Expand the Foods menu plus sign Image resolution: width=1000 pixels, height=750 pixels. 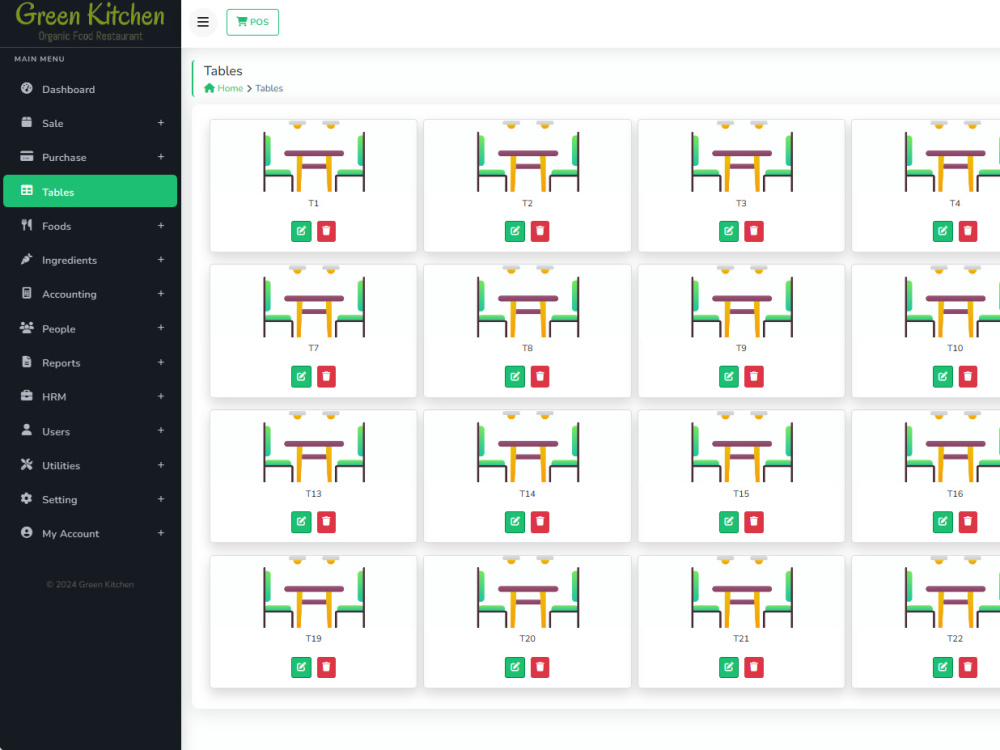tap(161, 226)
